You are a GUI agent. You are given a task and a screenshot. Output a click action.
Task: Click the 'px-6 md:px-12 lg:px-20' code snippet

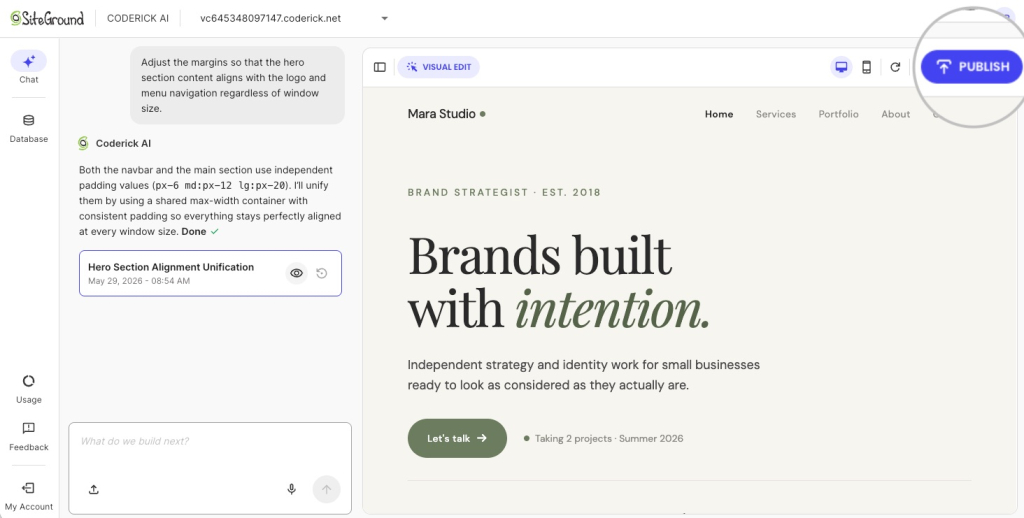pyautogui.click(x=221, y=186)
